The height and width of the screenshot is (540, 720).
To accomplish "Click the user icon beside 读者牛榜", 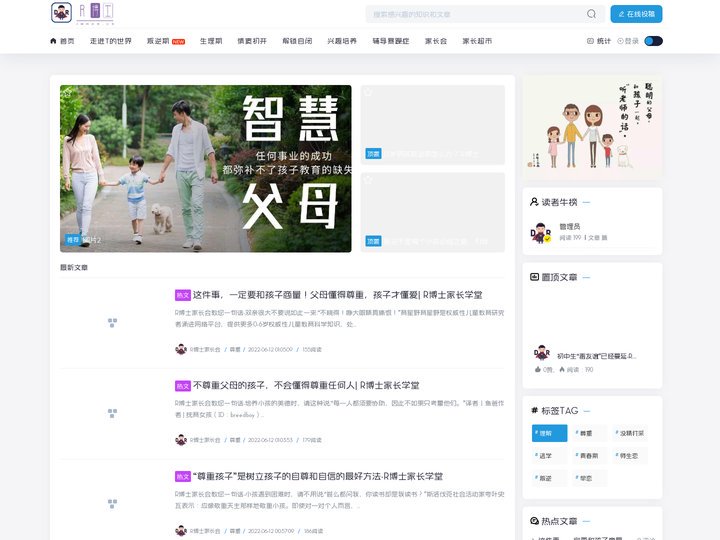I will pyautogui.click(x=534, y=202).
